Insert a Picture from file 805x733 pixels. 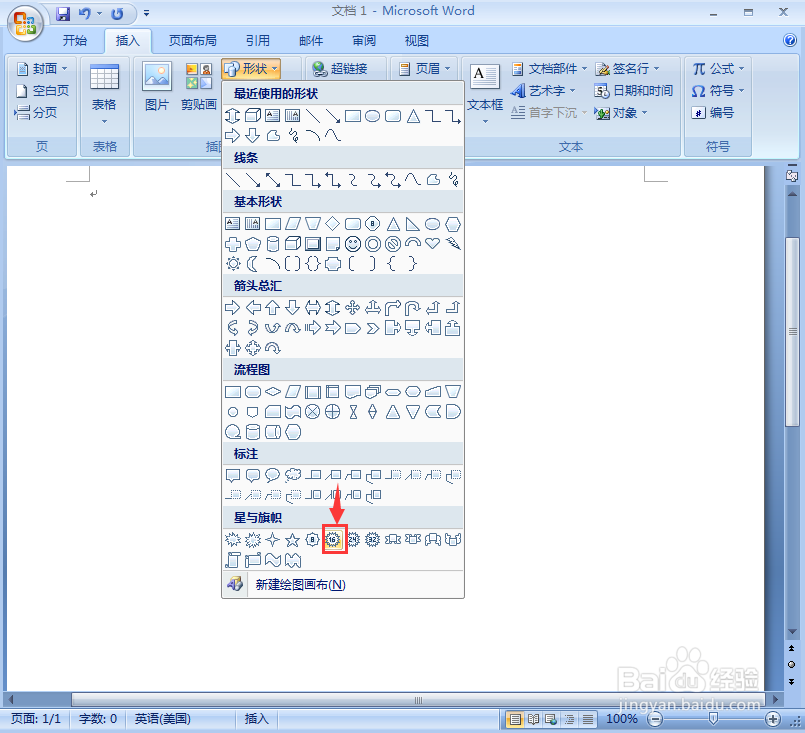[157, 87]
